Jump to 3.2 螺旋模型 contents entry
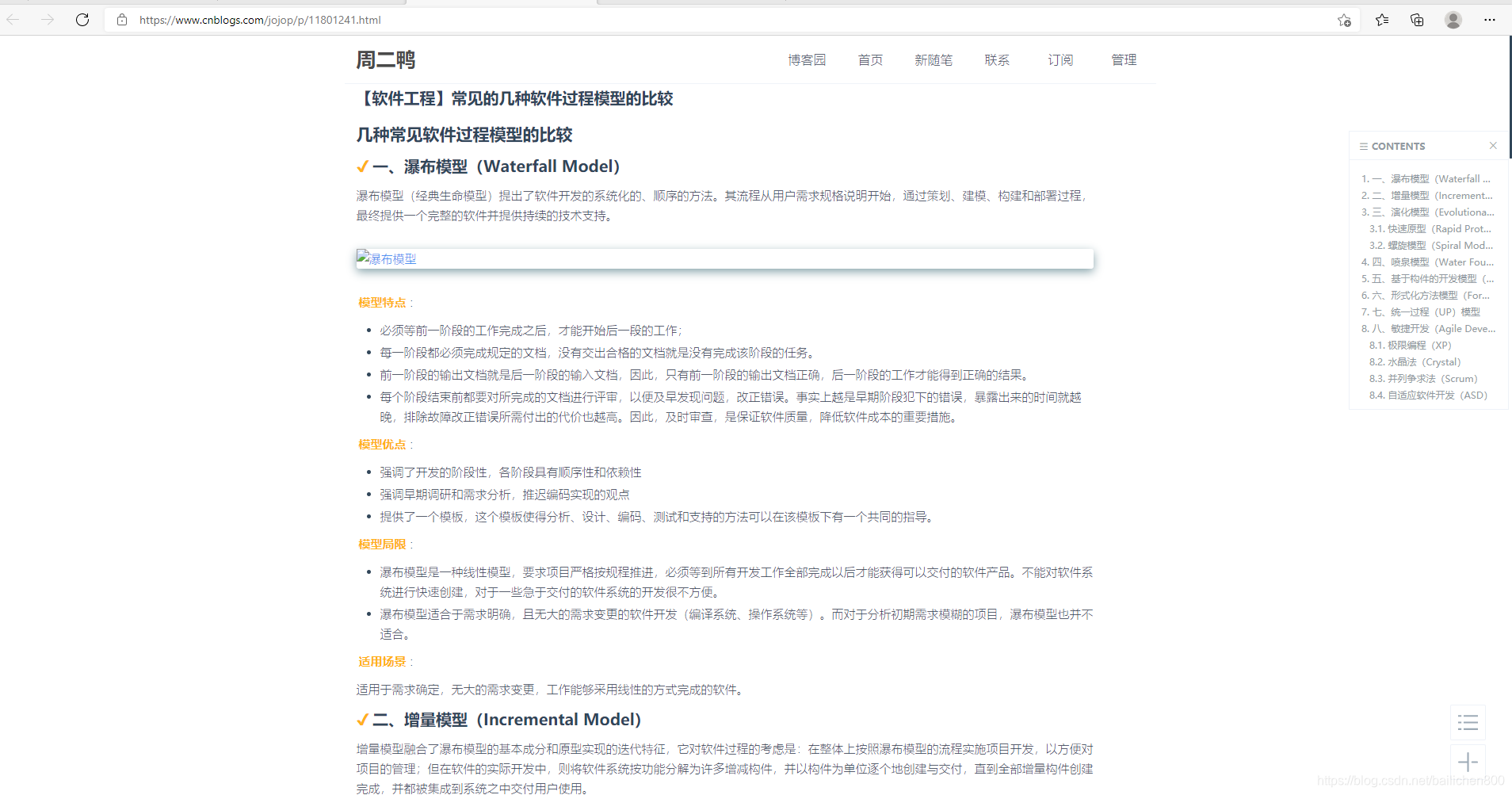Screen dimensions: 1512x795 pyautogui.click(x=1427, y=245)
